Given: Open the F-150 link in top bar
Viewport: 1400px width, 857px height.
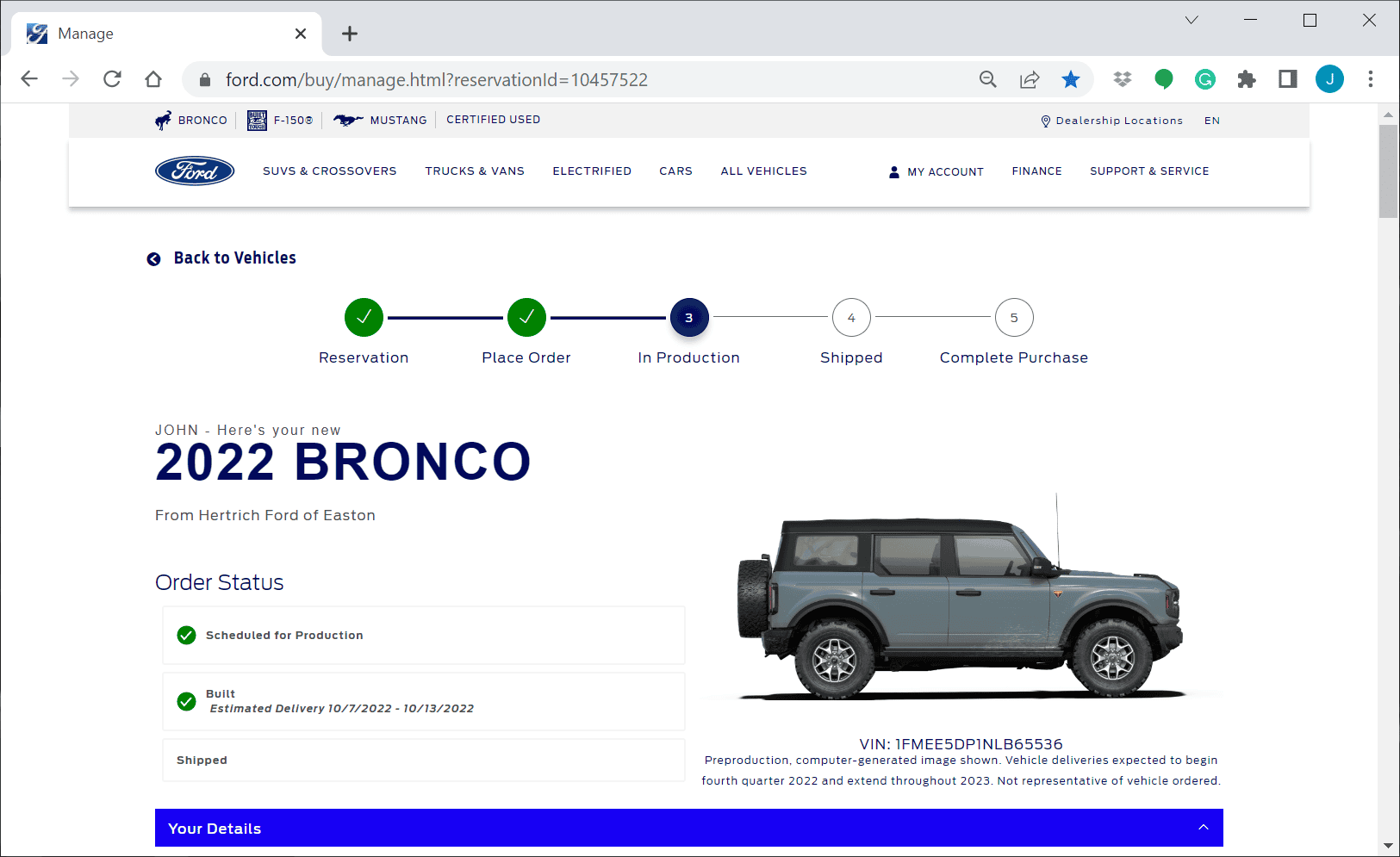Looking at the screenshot, I should (x=293, y=121).
